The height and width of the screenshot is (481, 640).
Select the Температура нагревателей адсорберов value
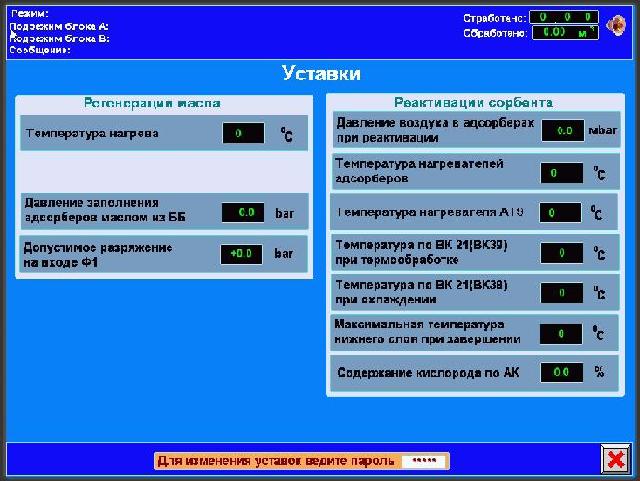(x=560, y=173)
